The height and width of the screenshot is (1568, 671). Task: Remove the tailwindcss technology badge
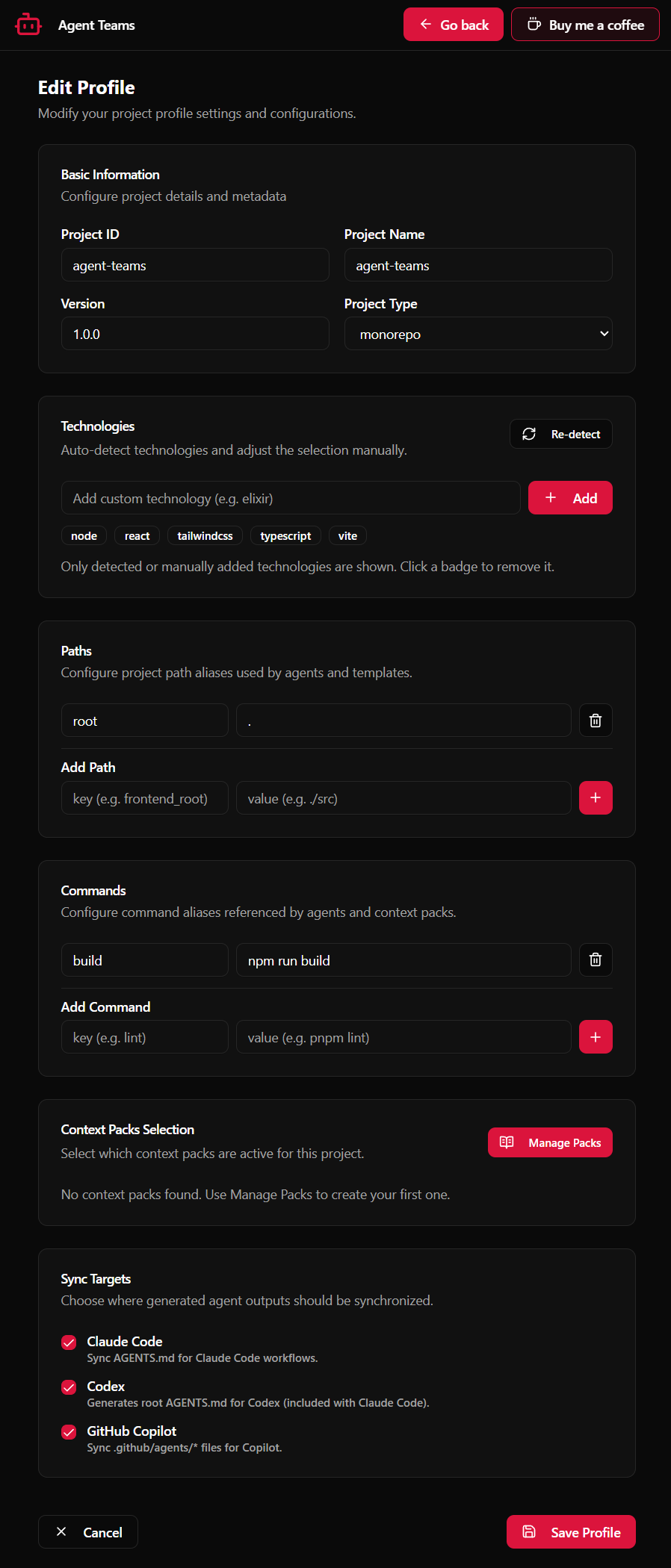click(x=205, y=536)
